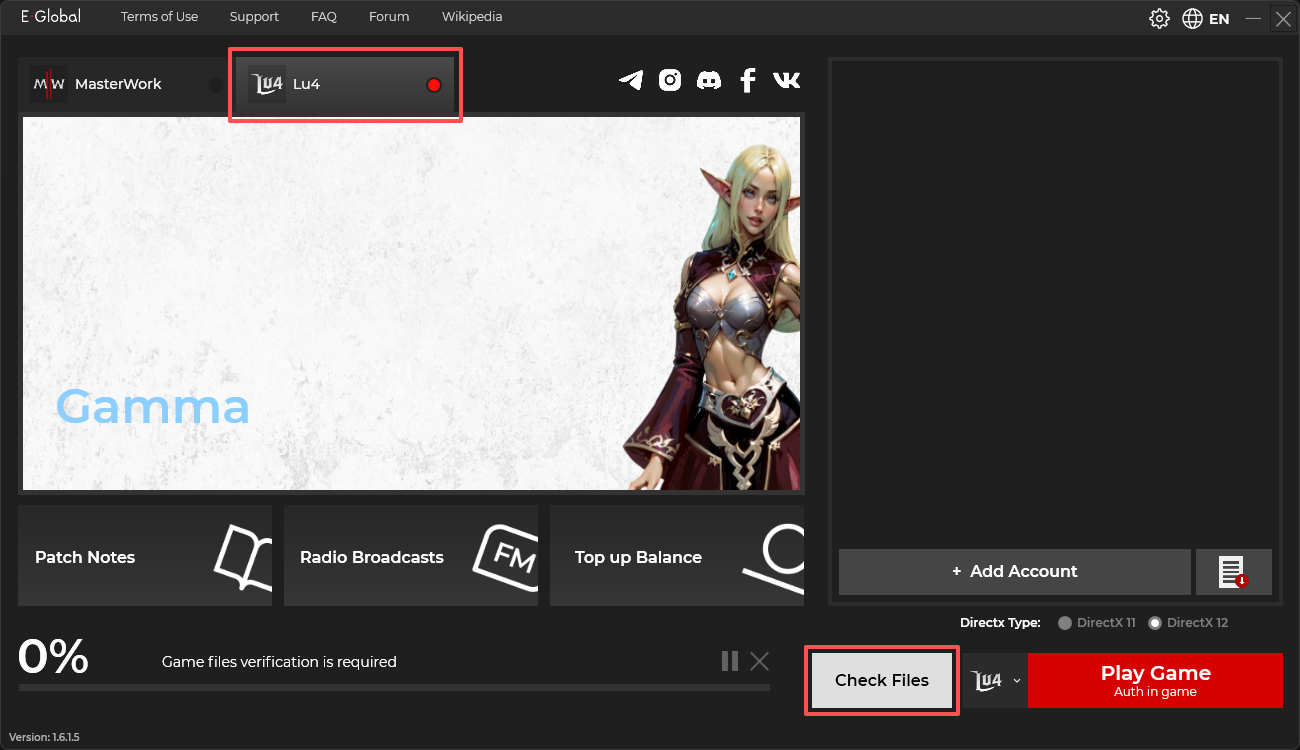Open the Instagram social link

670,80
